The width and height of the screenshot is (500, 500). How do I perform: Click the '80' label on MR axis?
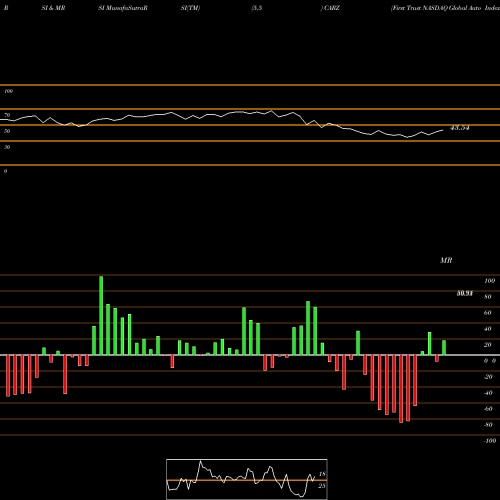pyautogui.click(x=488, y=297)
